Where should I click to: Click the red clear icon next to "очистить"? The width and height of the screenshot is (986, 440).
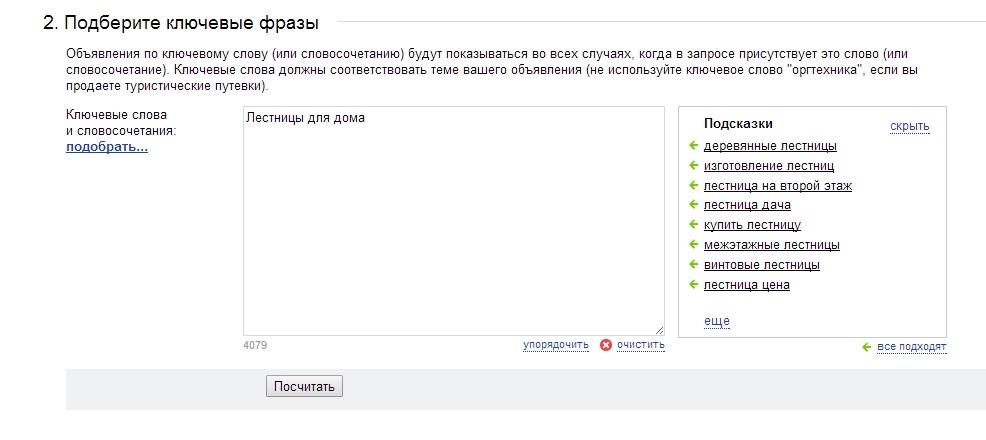point(605,345)
